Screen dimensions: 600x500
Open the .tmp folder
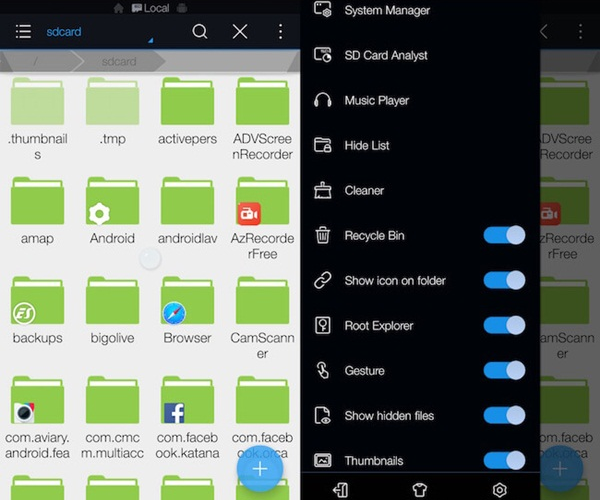(x=112, y=113)
